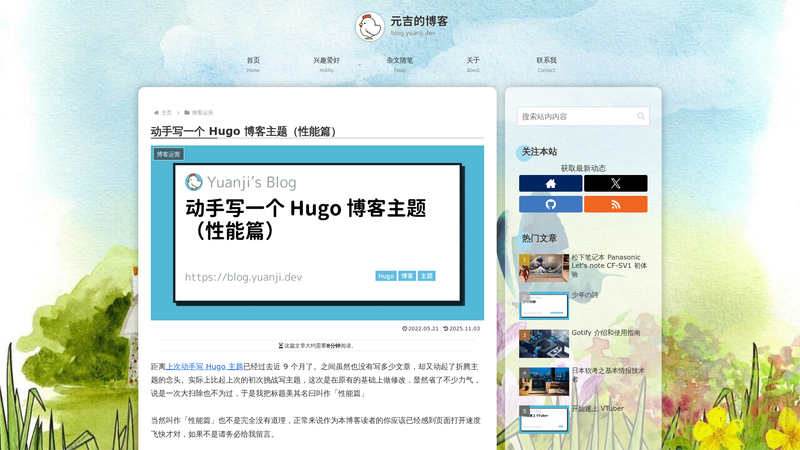Viewport: 800px width, 450px height.
Task: Click the chicken logo icon in header
Action: [369, 27]
